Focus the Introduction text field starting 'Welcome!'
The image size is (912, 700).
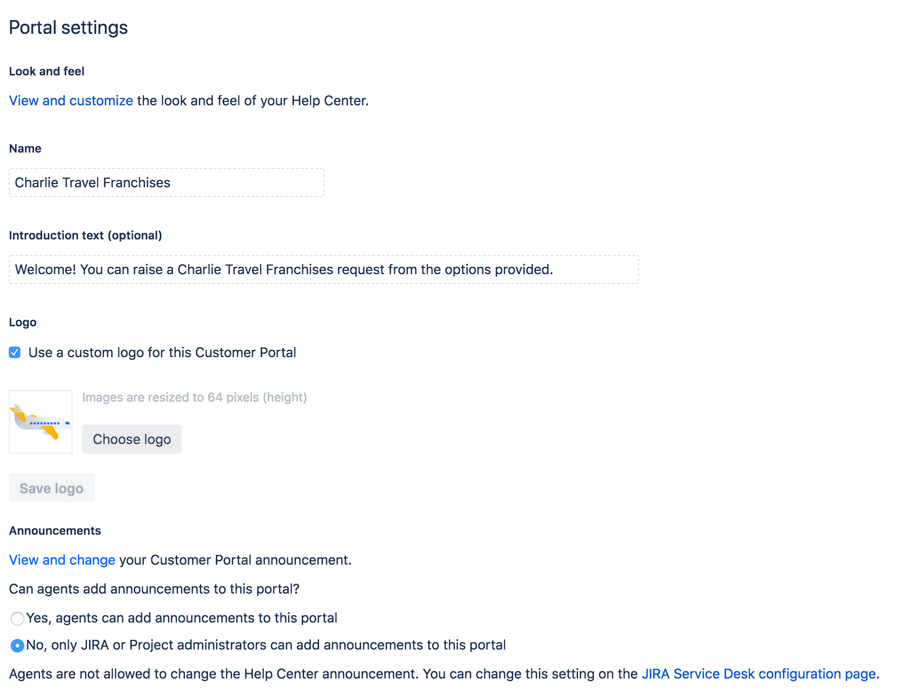[324, 269]
